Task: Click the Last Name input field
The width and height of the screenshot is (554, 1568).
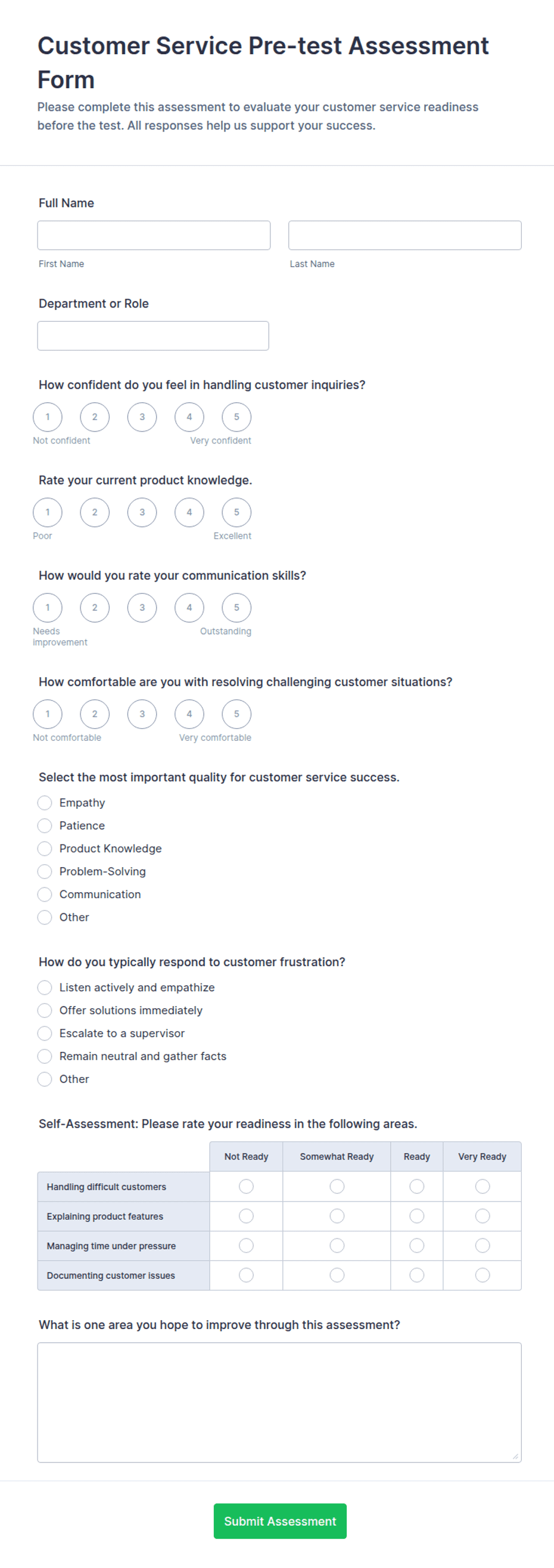Action: (x=404, y=235)
